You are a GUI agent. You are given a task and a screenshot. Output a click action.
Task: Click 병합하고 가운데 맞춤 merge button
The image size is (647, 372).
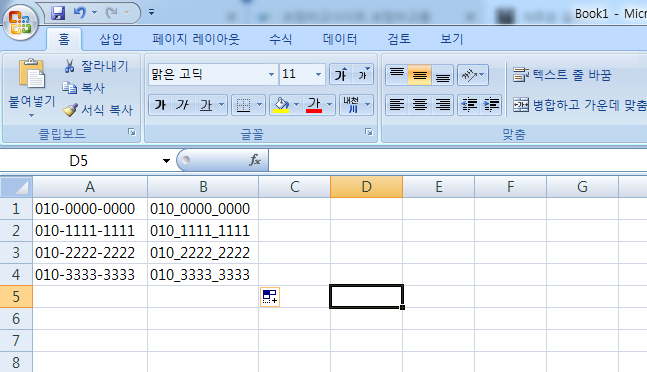[x=579, y=105]
